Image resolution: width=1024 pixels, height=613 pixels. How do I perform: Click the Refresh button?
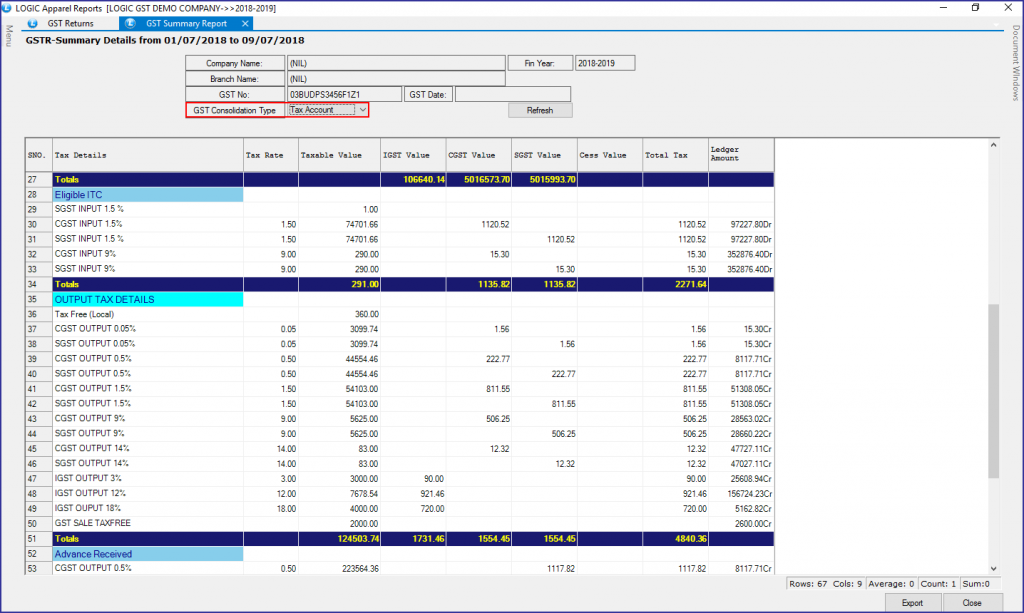coord(540,110)
